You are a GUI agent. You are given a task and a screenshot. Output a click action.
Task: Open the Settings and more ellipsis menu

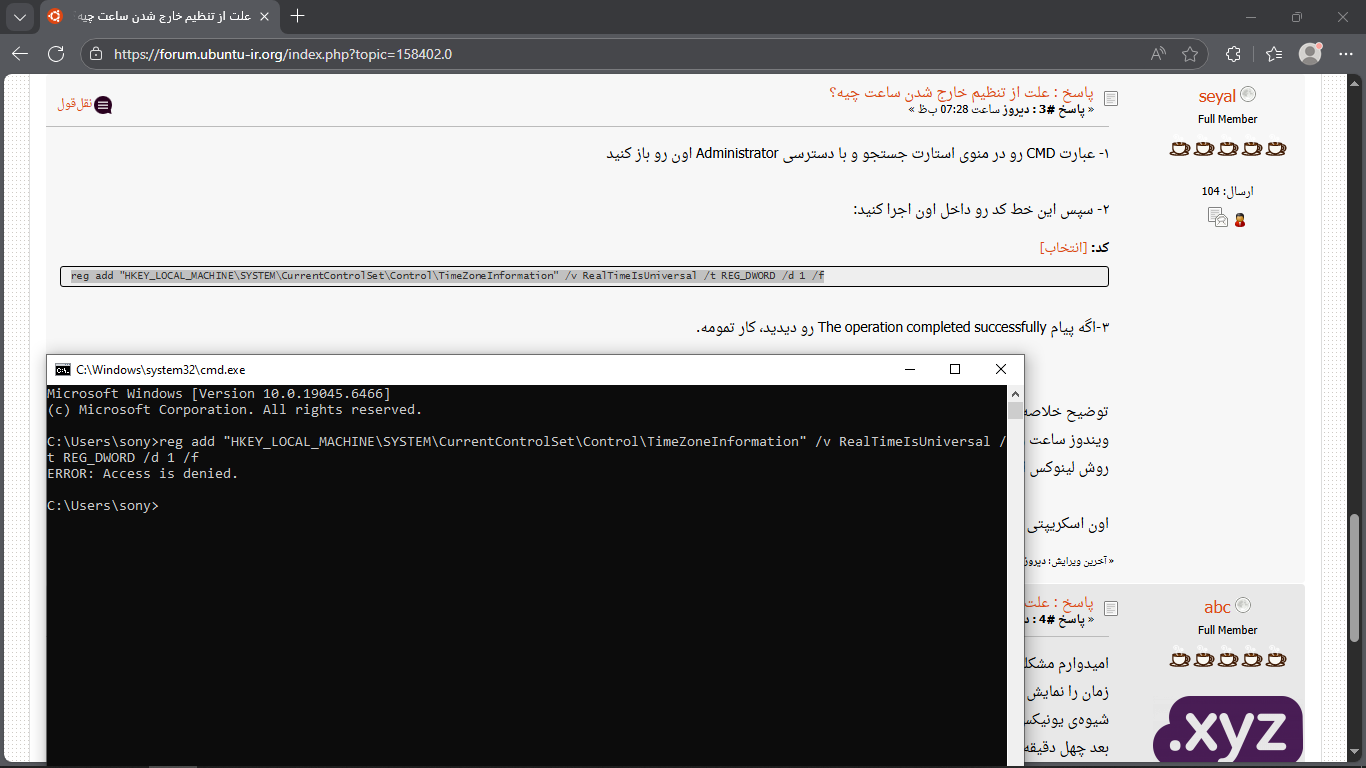coord(1343,54)
